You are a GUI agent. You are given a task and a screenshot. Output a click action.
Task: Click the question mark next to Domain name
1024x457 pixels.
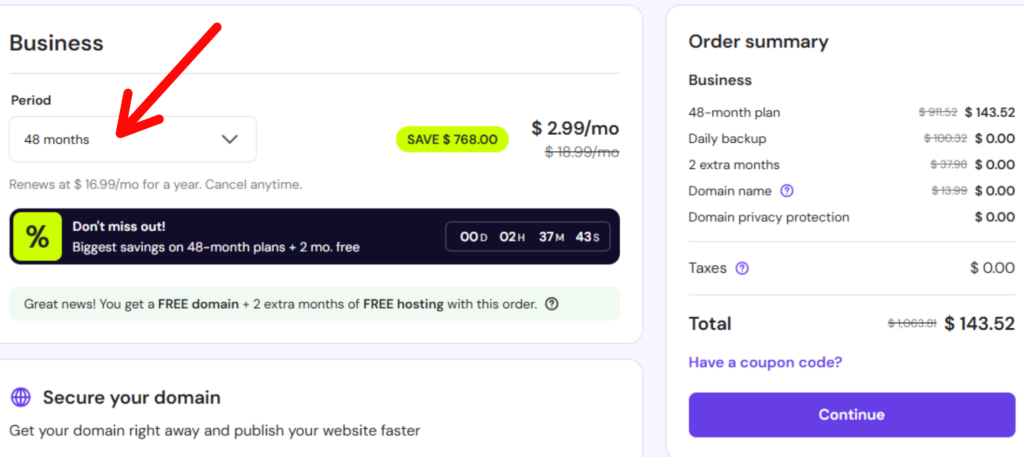click(787, 191)
